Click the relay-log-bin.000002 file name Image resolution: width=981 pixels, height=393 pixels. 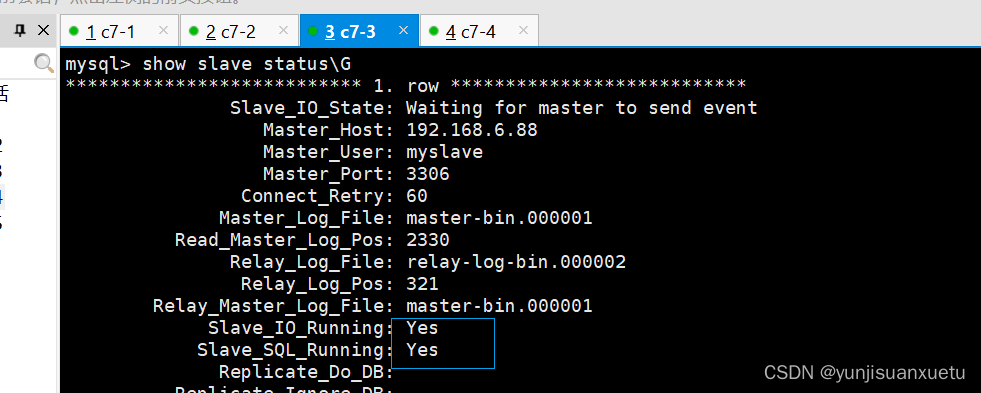(x=516, y=262)
